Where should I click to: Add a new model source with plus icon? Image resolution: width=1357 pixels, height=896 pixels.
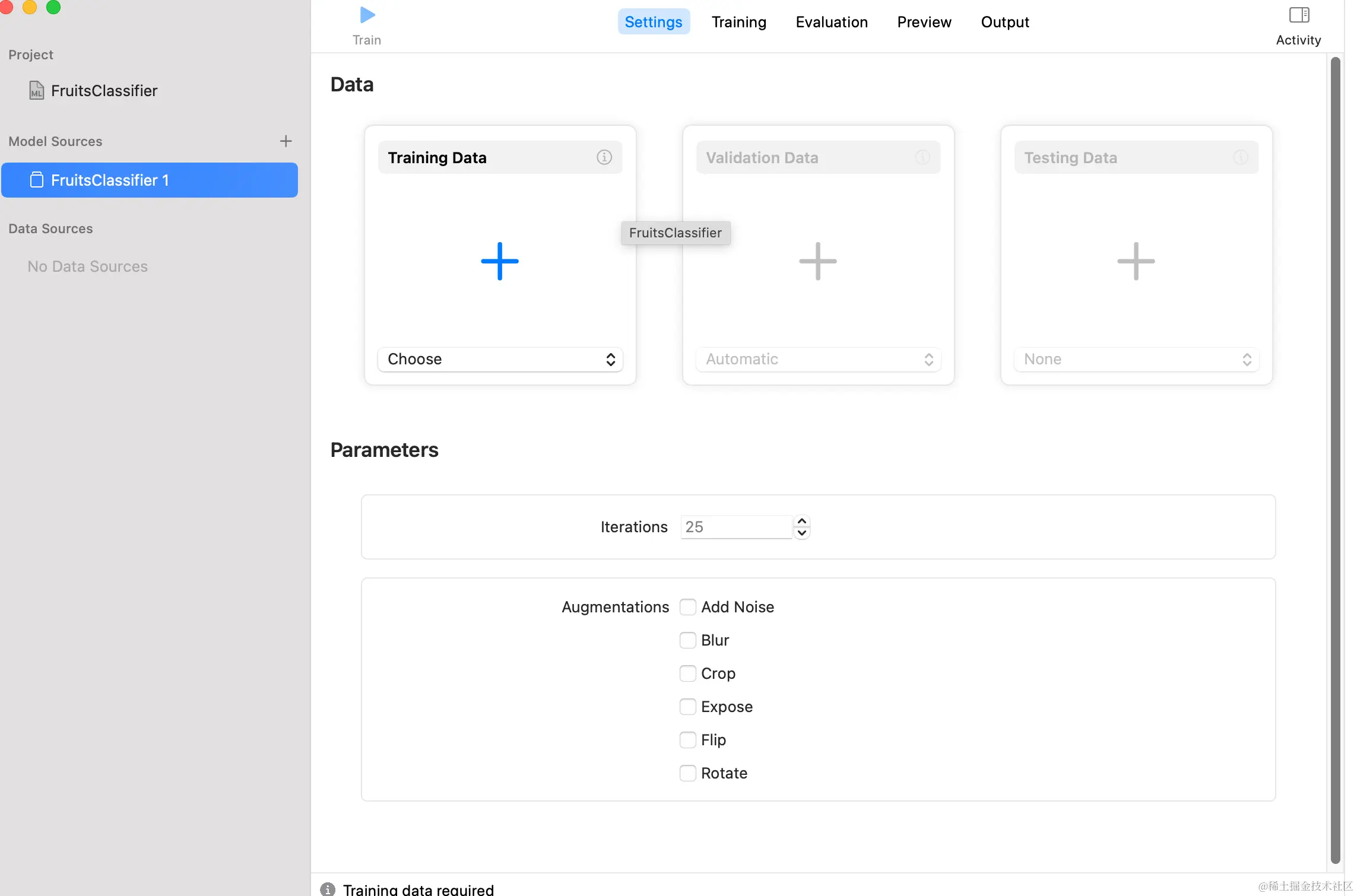[286, 141]
